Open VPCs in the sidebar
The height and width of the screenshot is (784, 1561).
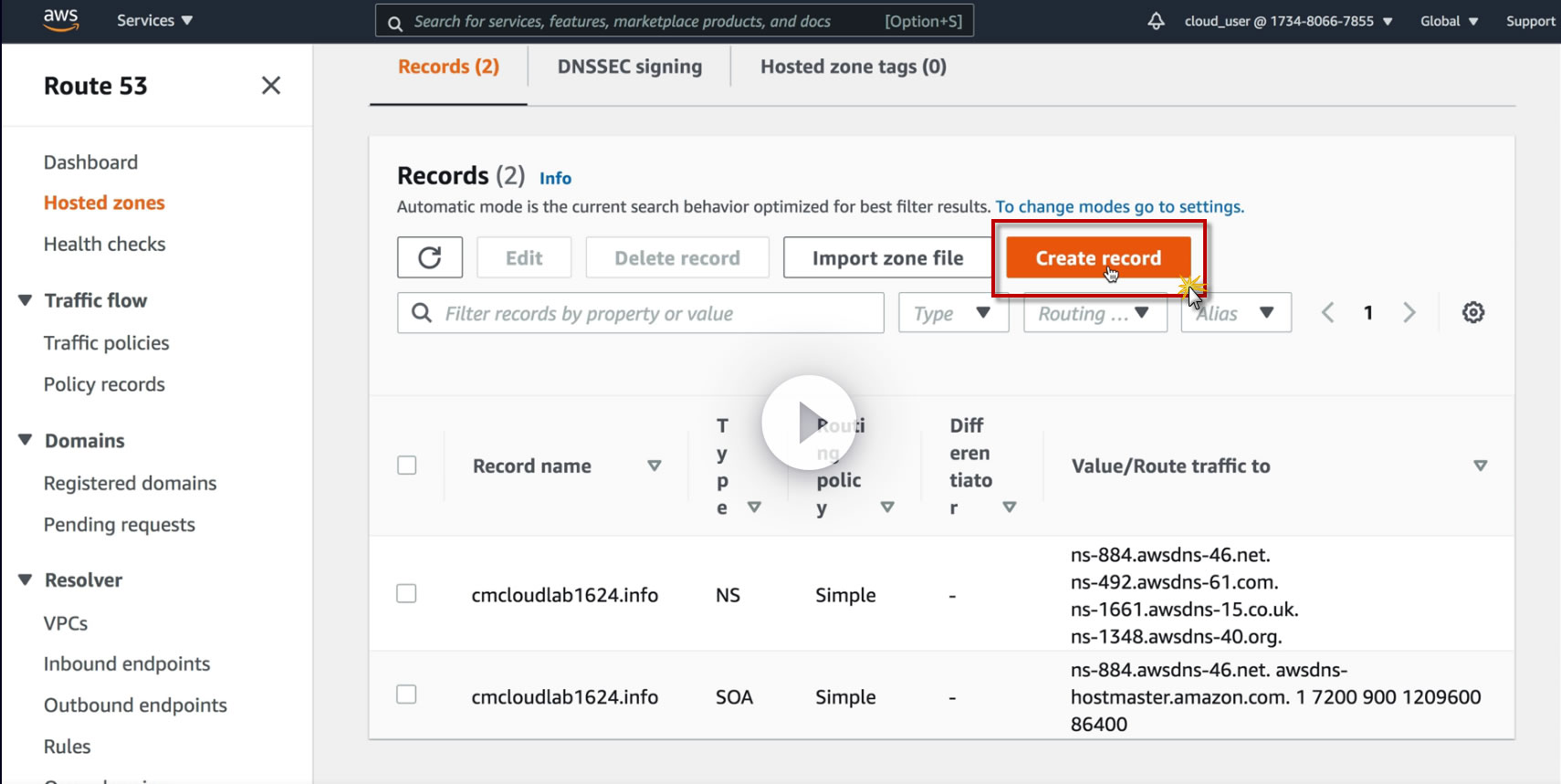click(x=66, y=623)
